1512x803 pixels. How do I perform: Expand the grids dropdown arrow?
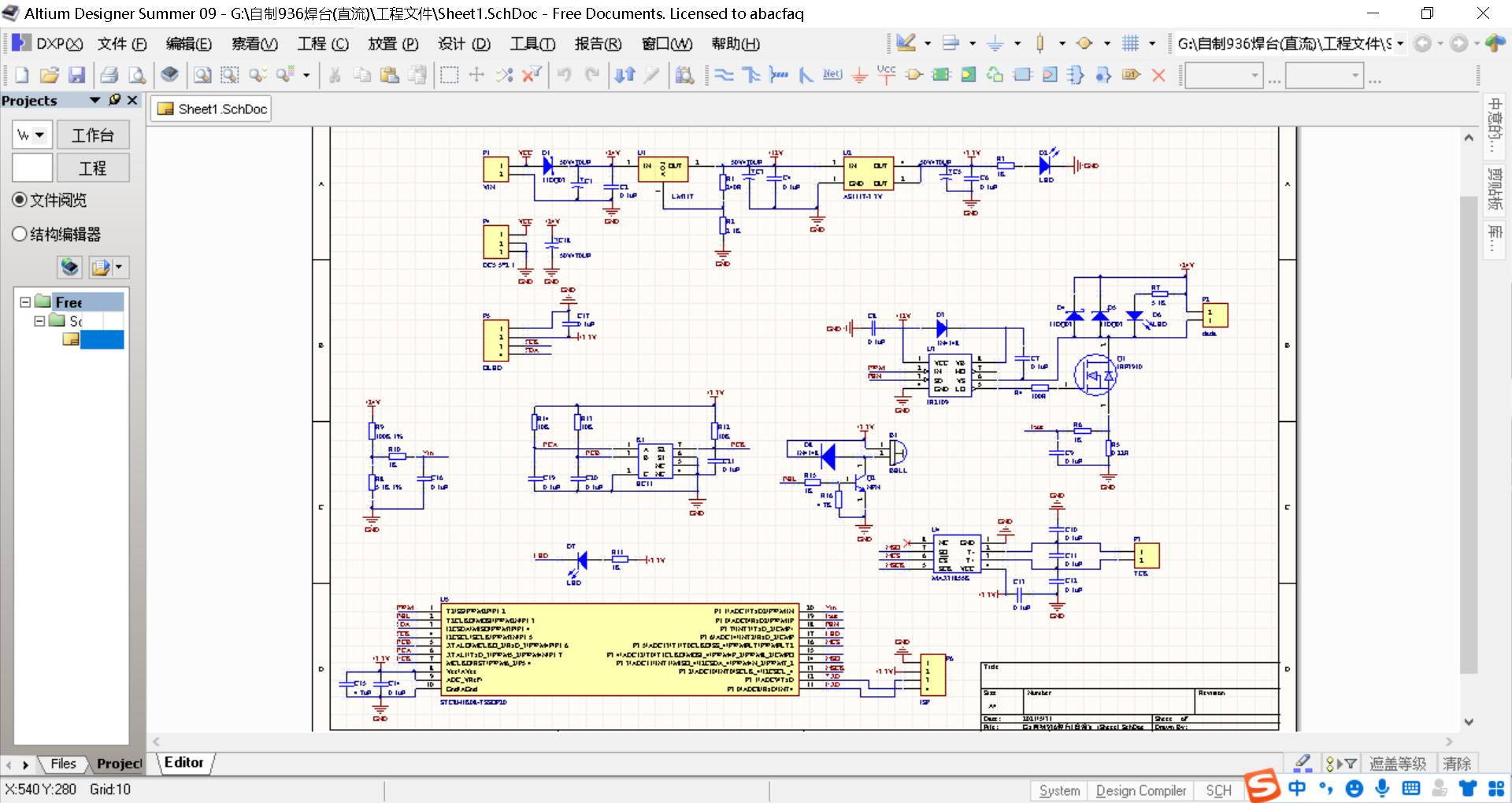[x=1152, y=43]
